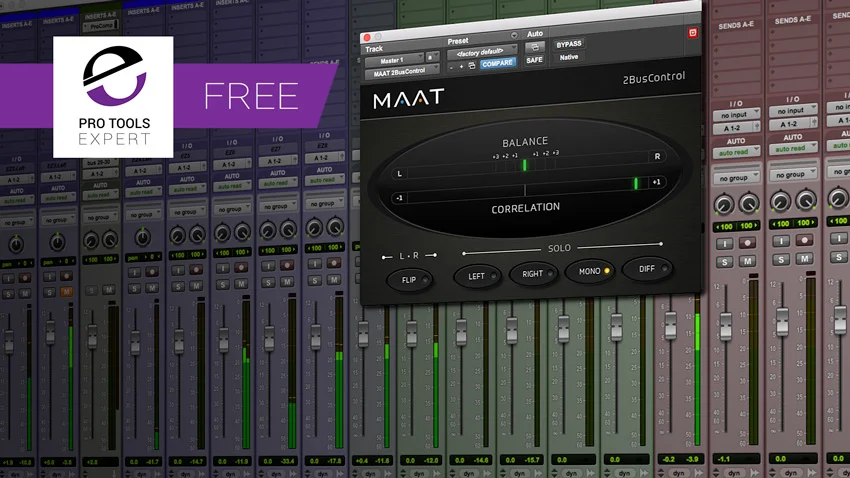The height and width of the screenshot is (478, 850).
Task: Click right pan knob on bus 29-30 track
Action: tap(110, 238)
